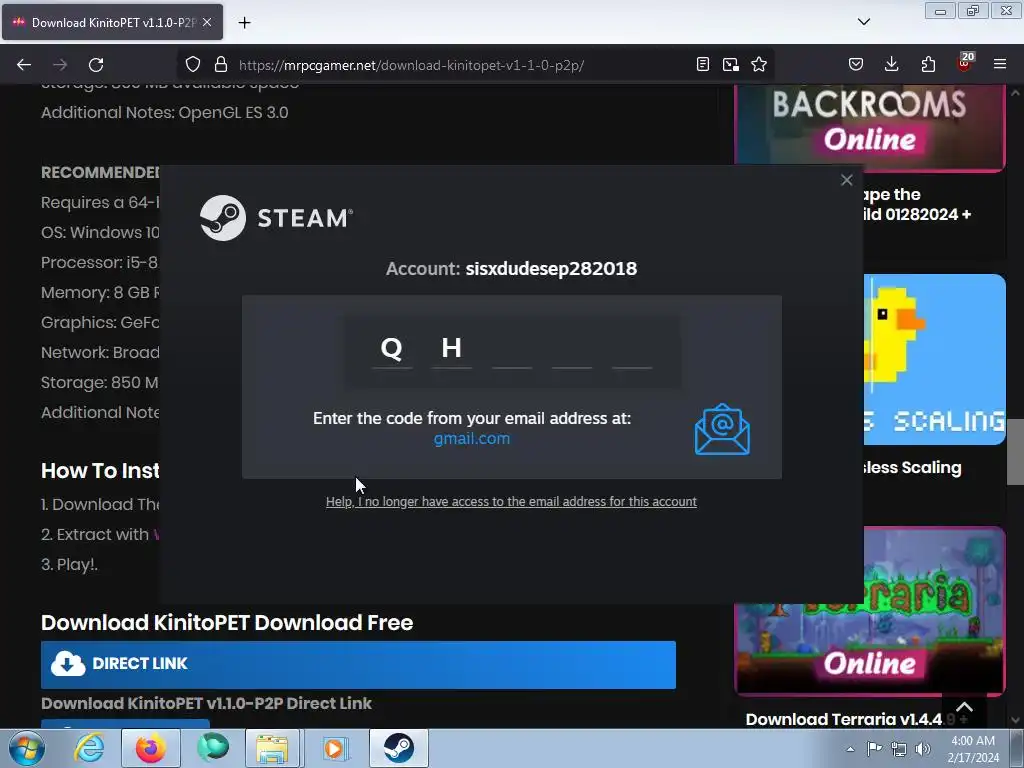This screenshot has width=1024, height=768.
Task: Open the media player taskbar icon
Action: (334, 748)
